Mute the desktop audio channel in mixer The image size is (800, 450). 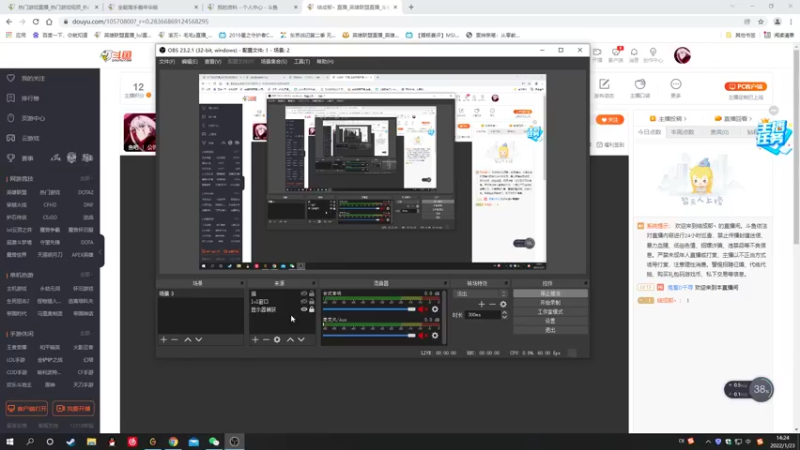[x=423, y=309]
